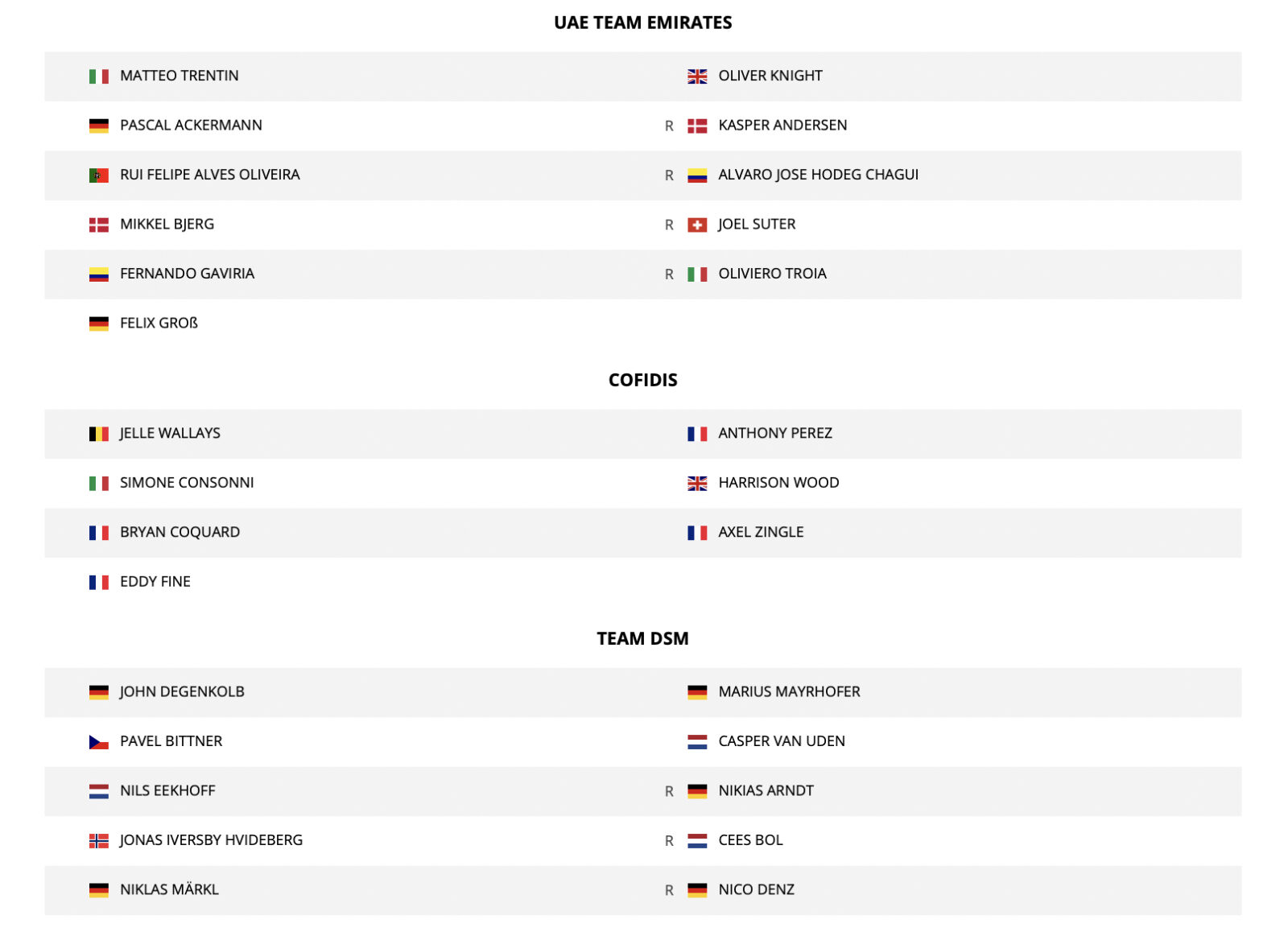Click the Danish flag beside Kasper Andersen
This screenshot has height=932, width=1288.
coord(697,126)
